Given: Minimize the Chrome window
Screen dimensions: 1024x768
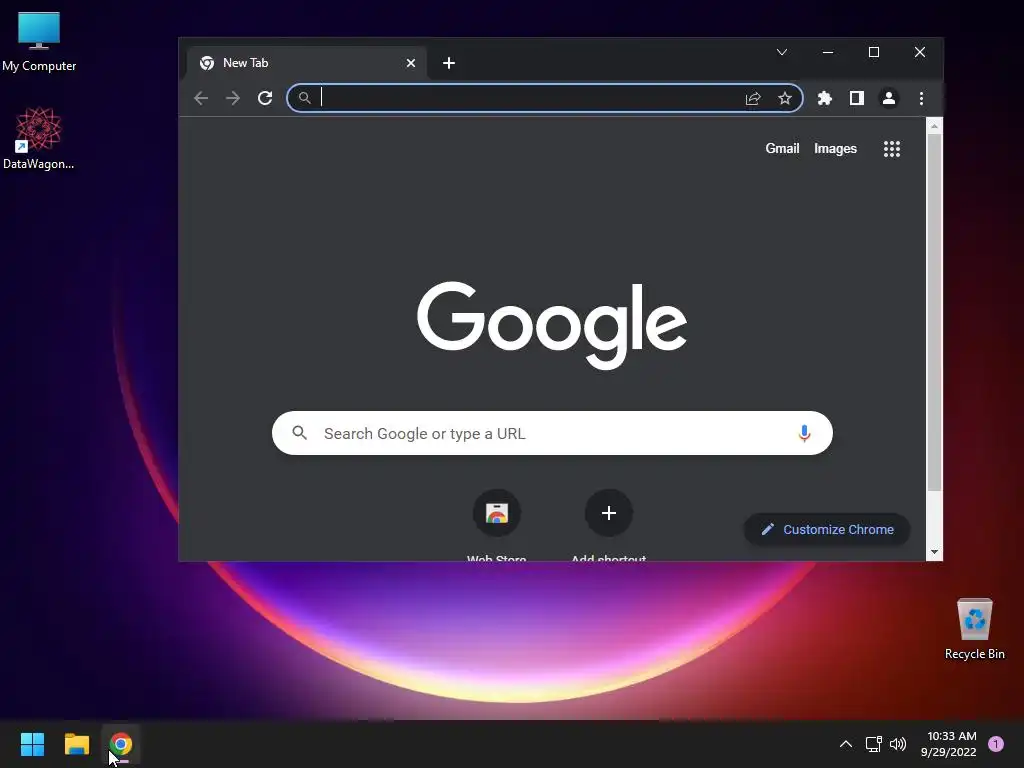Looking at the screenshot, I should pyautogui.click(x=828, y=52).
